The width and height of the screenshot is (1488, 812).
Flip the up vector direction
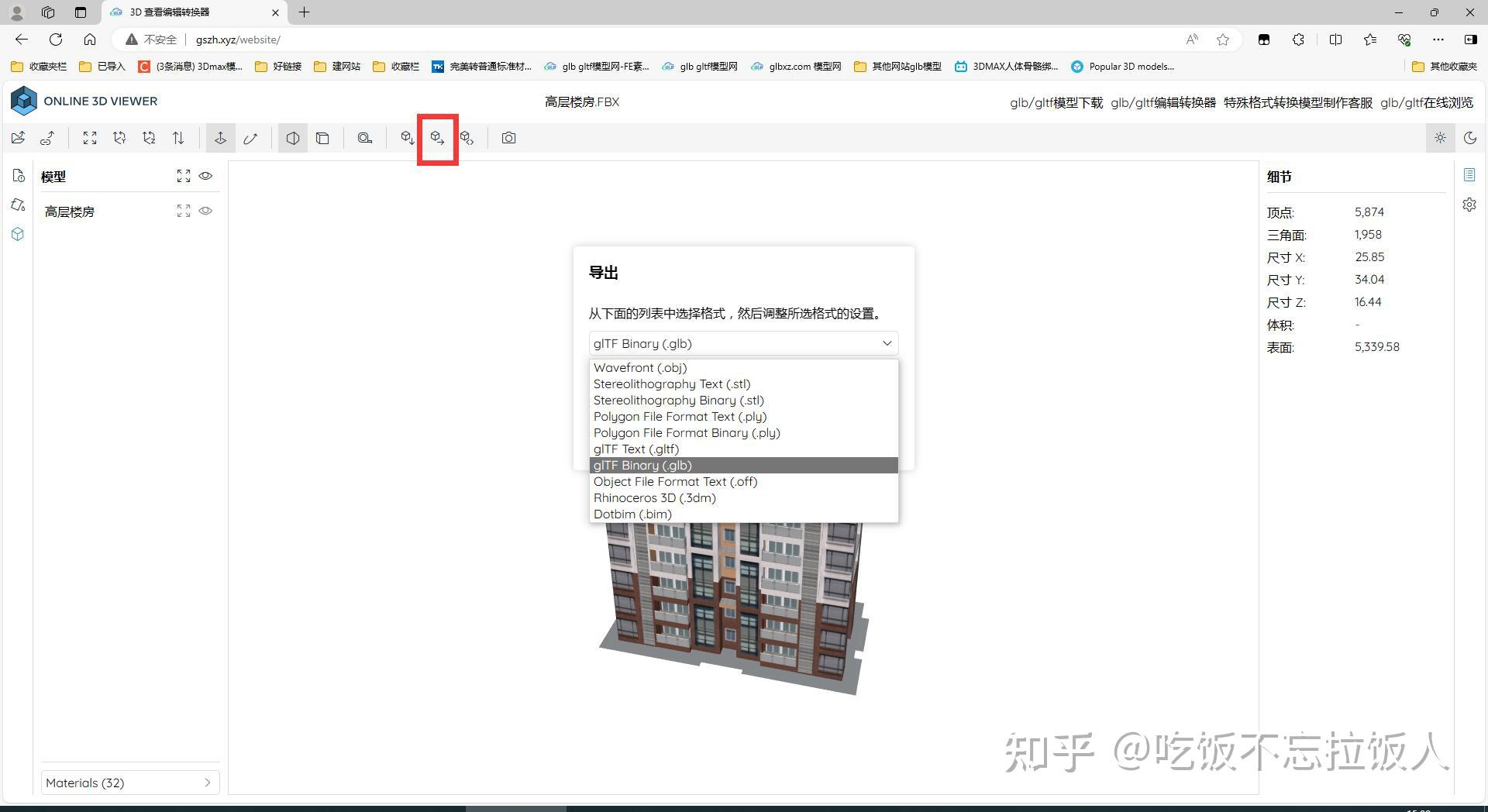(x=178, y=138)
